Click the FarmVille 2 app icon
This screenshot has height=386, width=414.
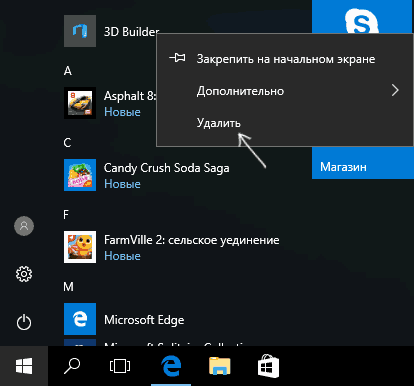tap(80, 247)
